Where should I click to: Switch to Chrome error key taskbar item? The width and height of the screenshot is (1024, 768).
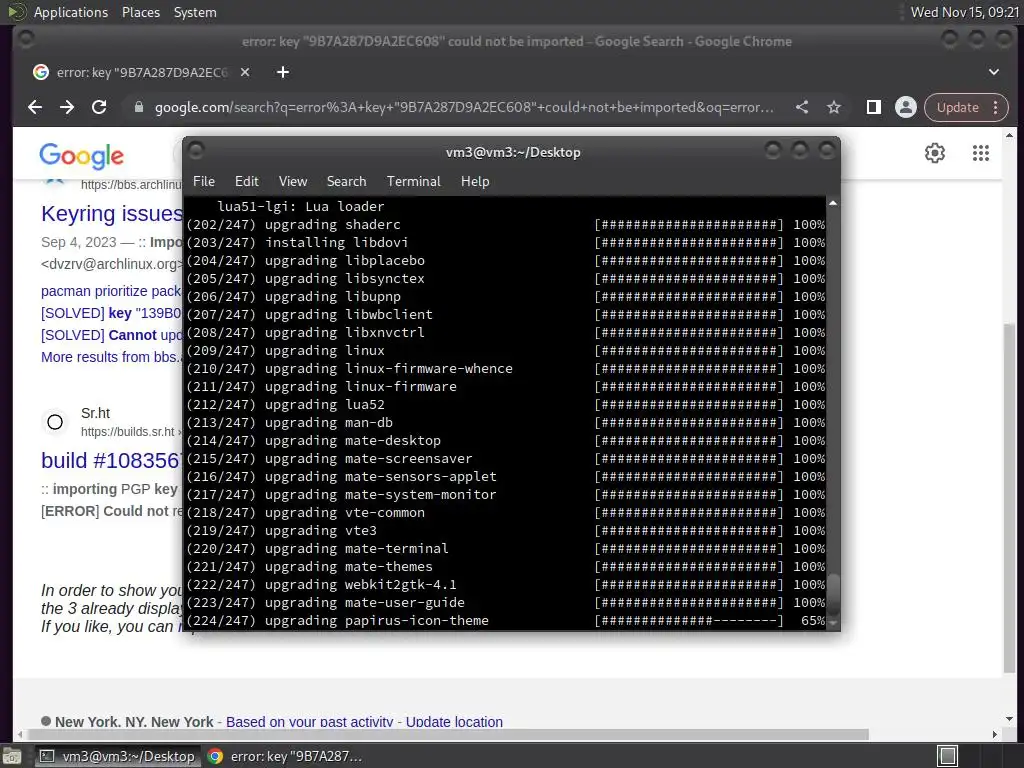click(x=285, y=756)
